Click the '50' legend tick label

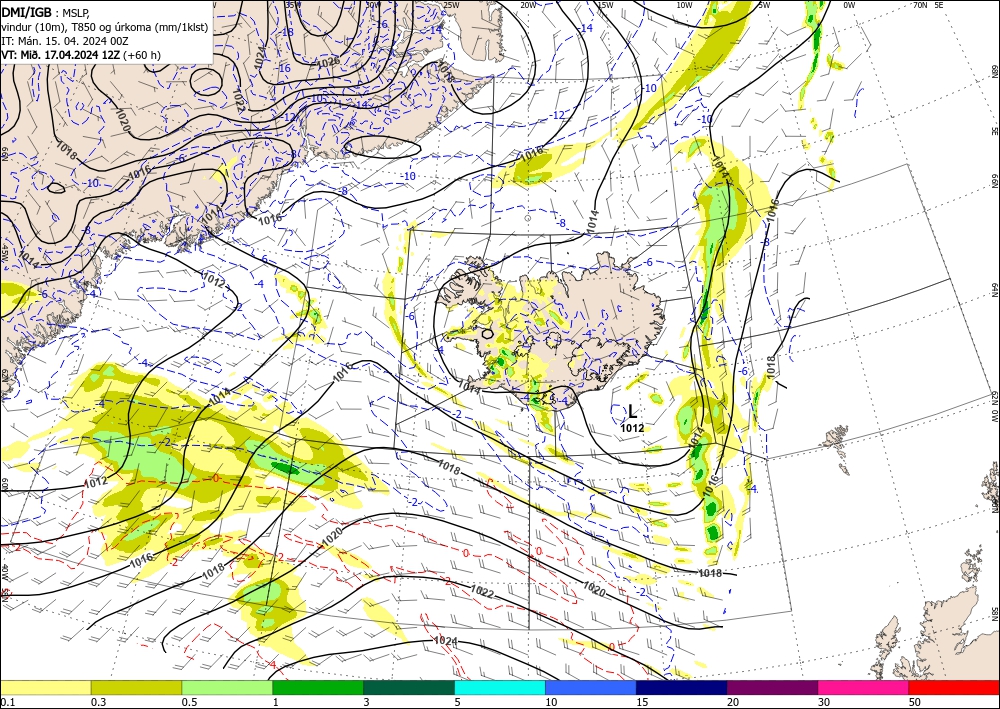tap(915, 702)
